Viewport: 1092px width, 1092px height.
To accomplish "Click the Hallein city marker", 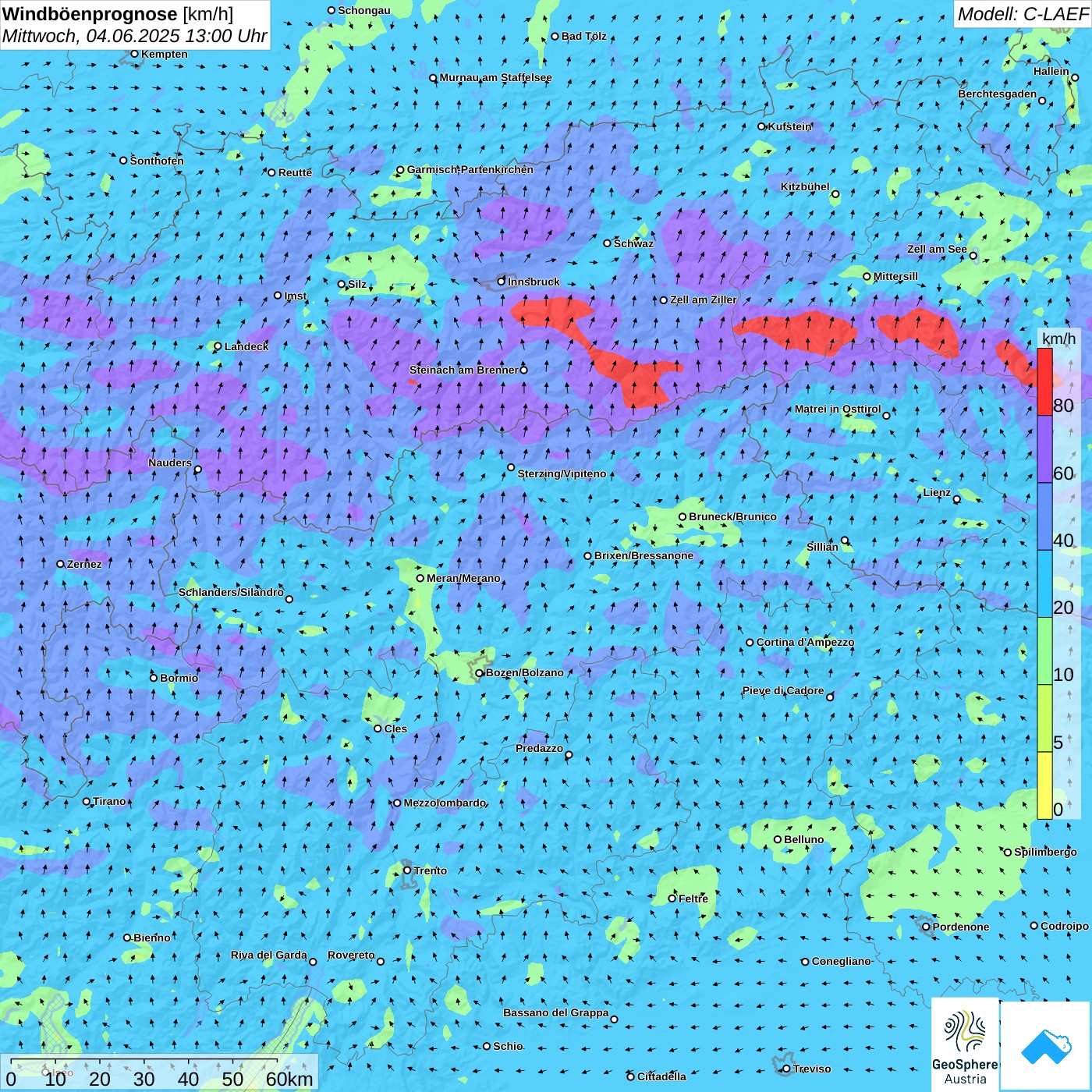I will click(x=1075, y=78).
